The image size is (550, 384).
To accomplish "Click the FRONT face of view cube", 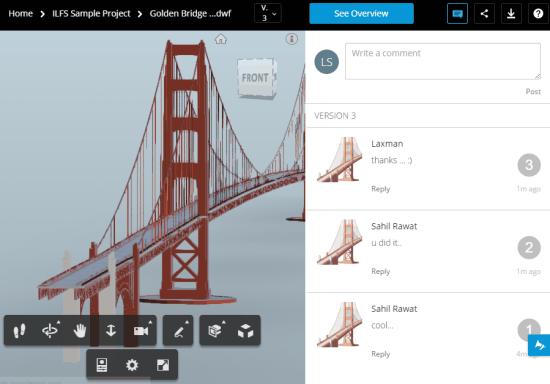I will click(255, 78).
